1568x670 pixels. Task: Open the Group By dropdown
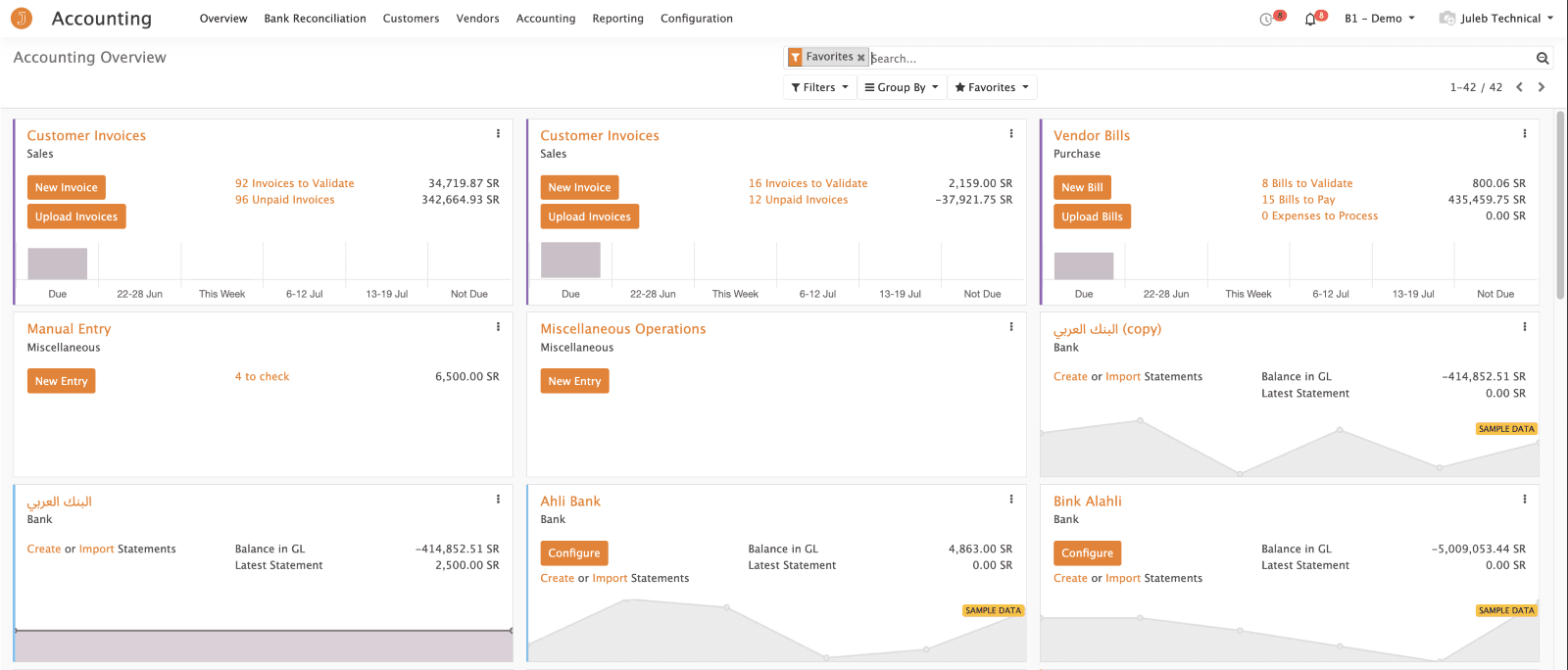tap(902, 87)
